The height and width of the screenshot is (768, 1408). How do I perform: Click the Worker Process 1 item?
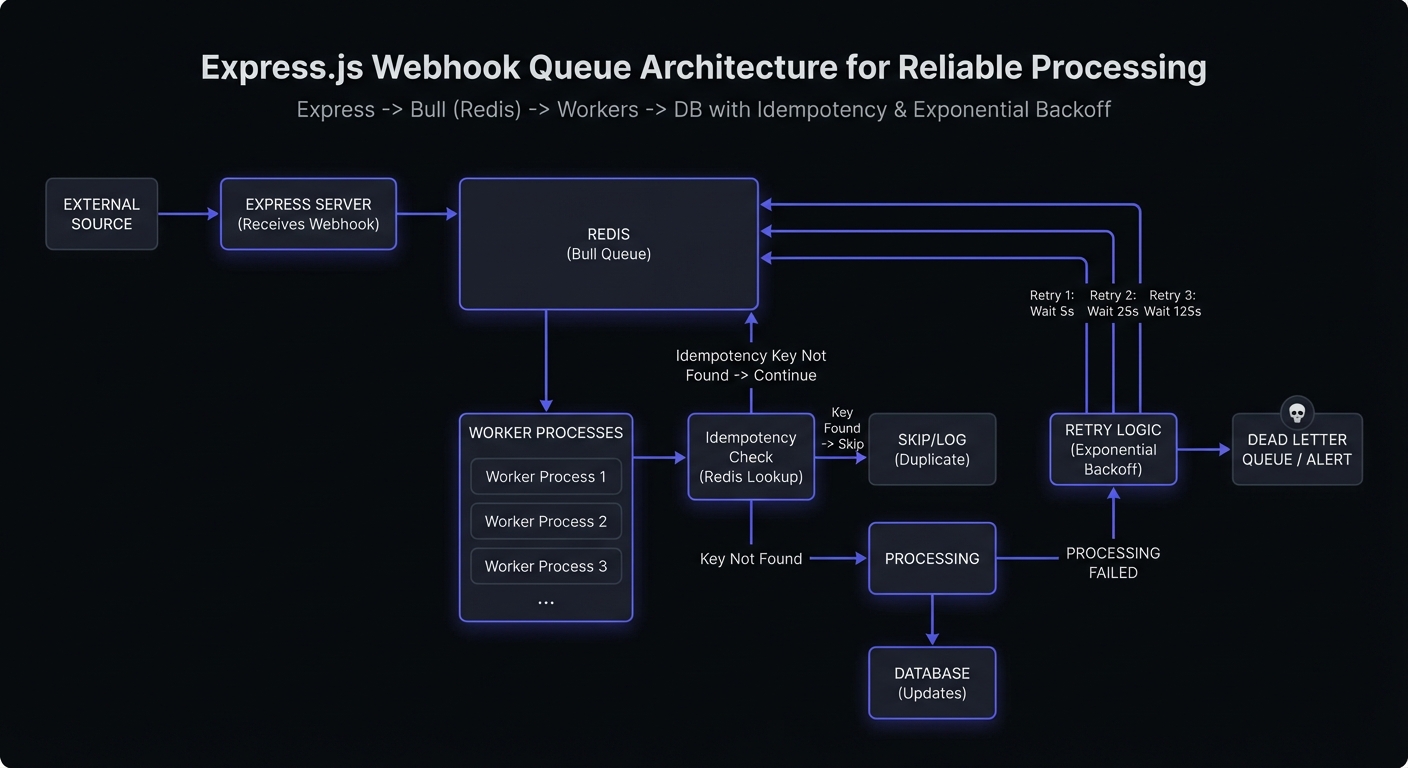coord(546,477)
